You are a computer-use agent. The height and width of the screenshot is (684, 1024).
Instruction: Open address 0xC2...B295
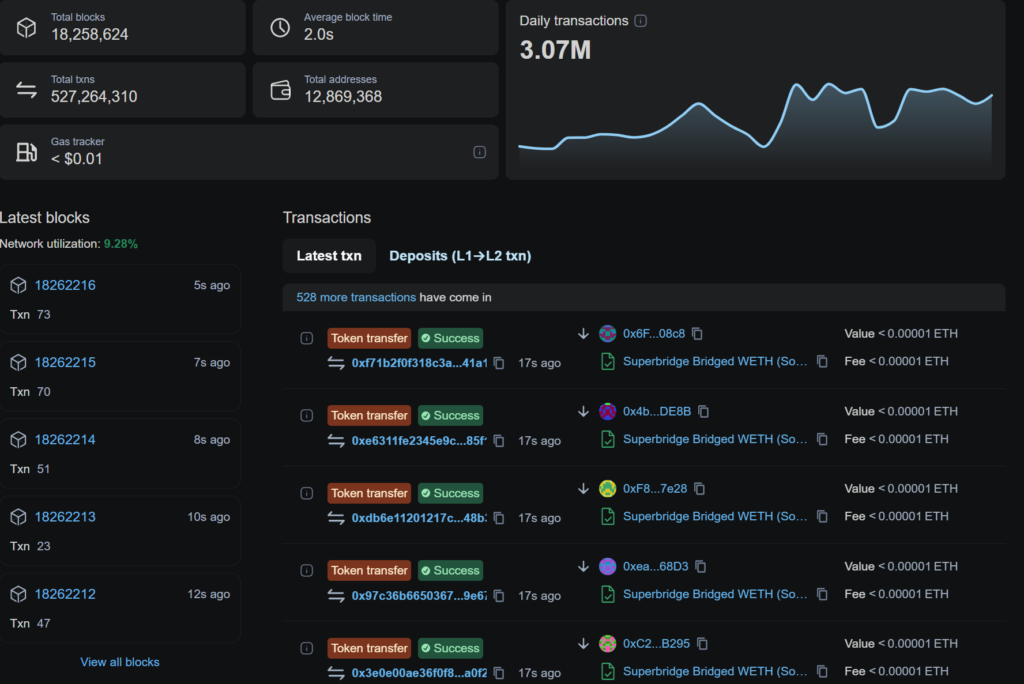(x=655, y=644)
